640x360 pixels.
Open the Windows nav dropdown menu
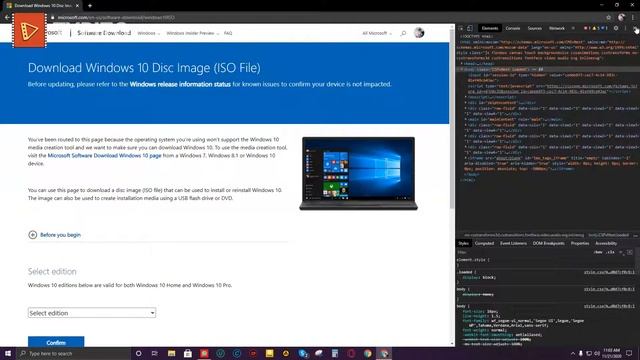pos(149,33)
